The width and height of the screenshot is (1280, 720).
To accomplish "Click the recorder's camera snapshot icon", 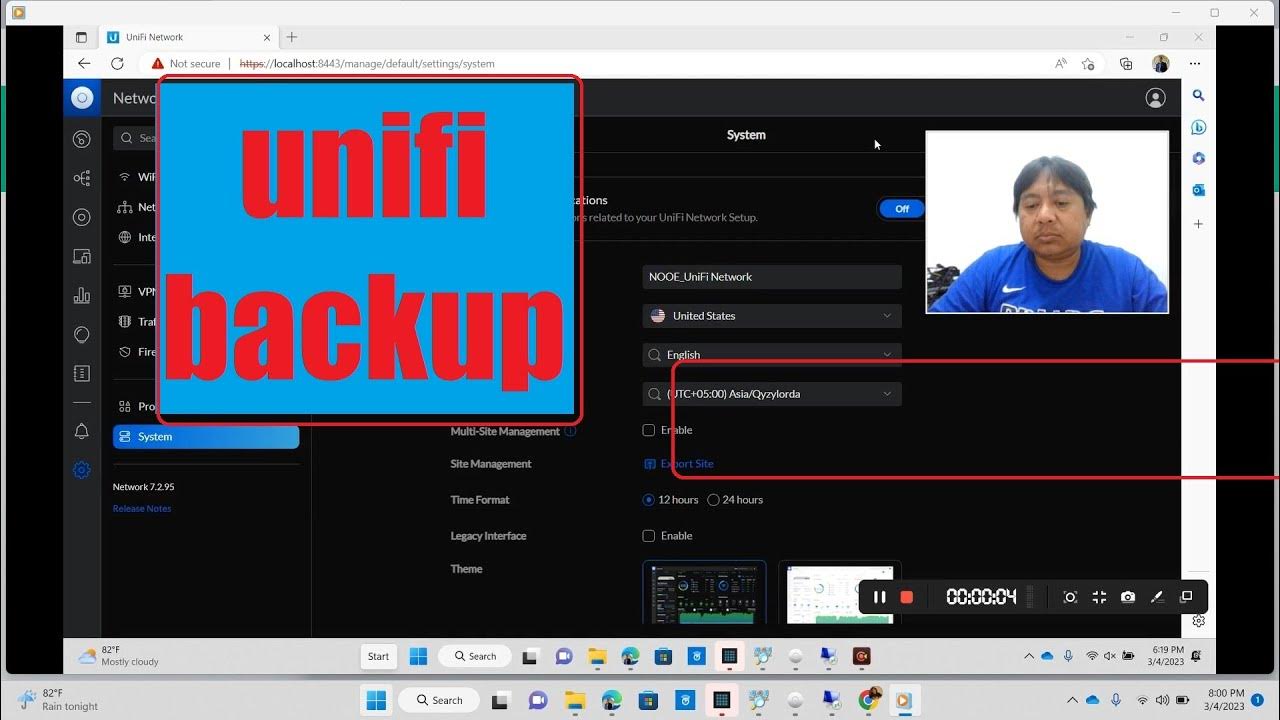I will (x=1128, y=597).
